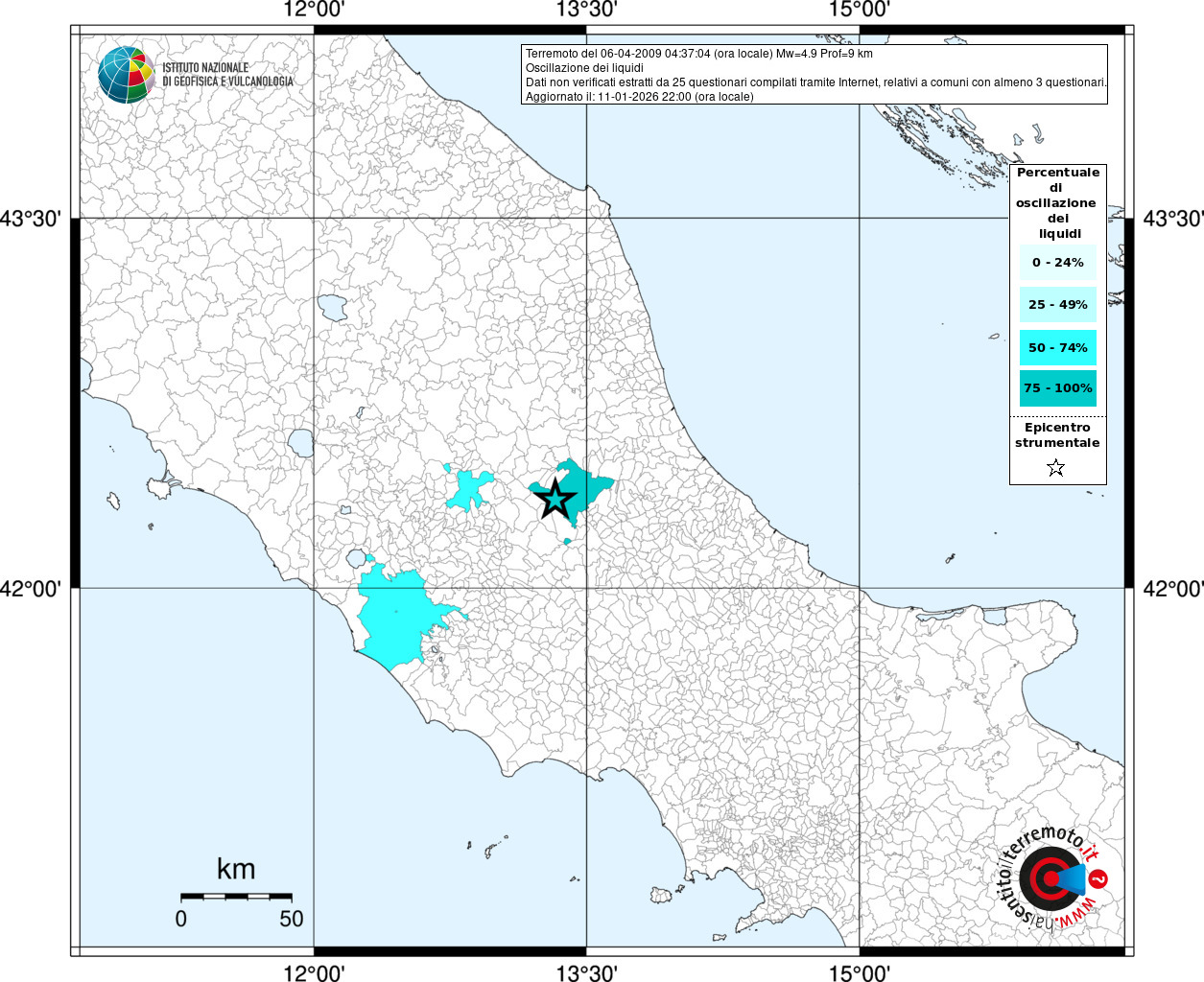Click the 'km' scale label
This screenshot has height=982, width=1204.
(236, 869)
